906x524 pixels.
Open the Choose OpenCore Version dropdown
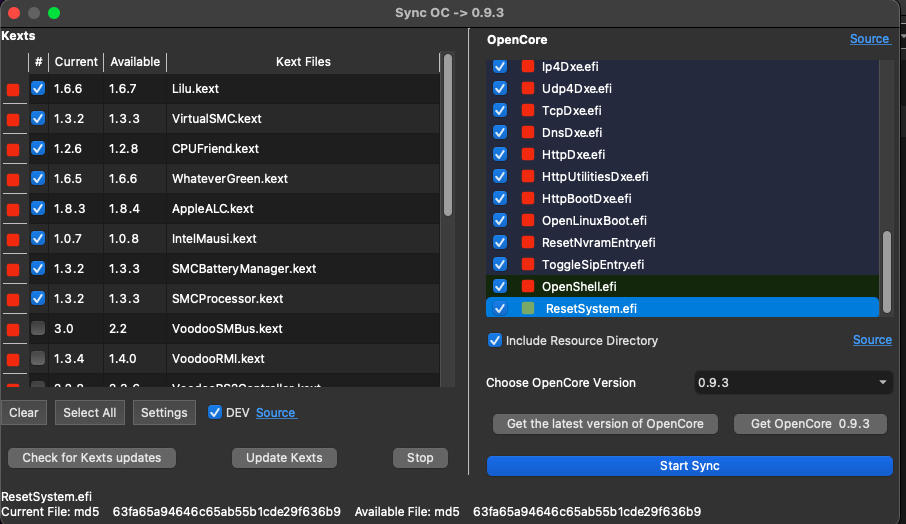[x=793, y=382]
